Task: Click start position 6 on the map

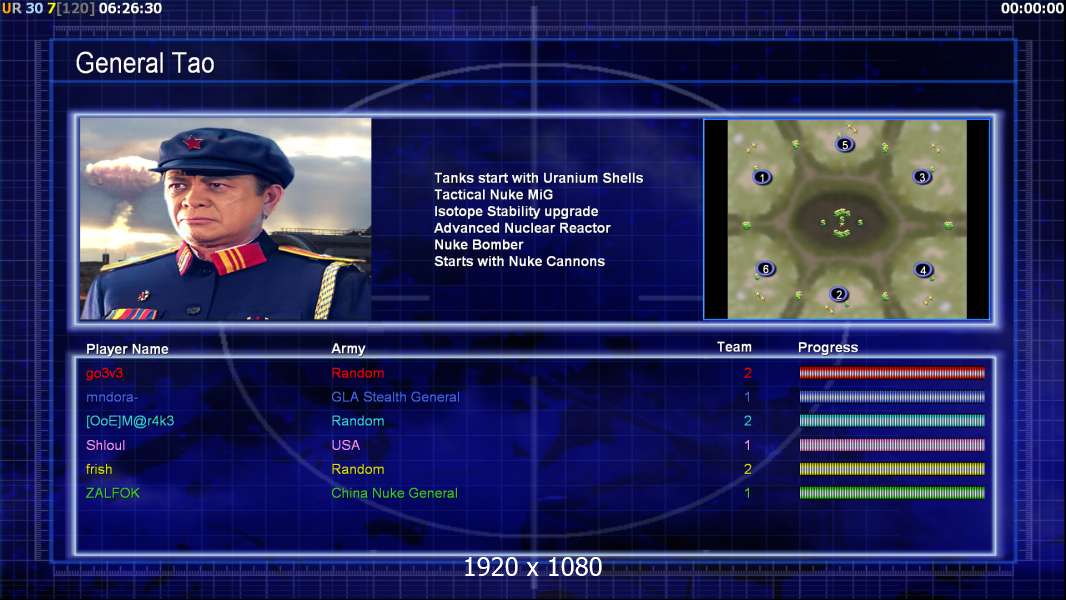Action: pos(766,268)
